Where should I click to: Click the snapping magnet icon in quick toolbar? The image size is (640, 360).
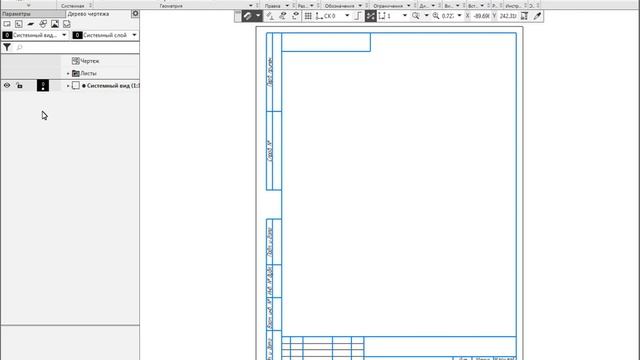click(x=248, y=16)
